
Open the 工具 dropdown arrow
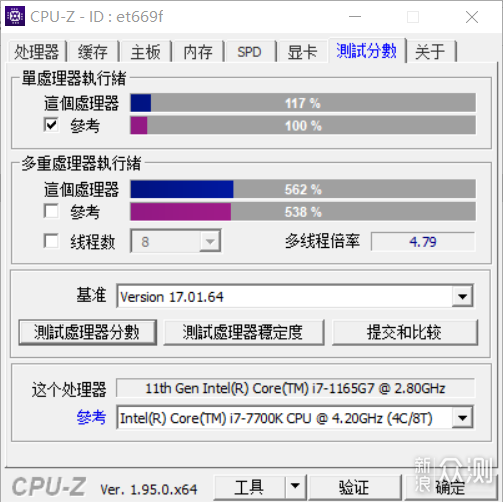click(x=295, y=486)
